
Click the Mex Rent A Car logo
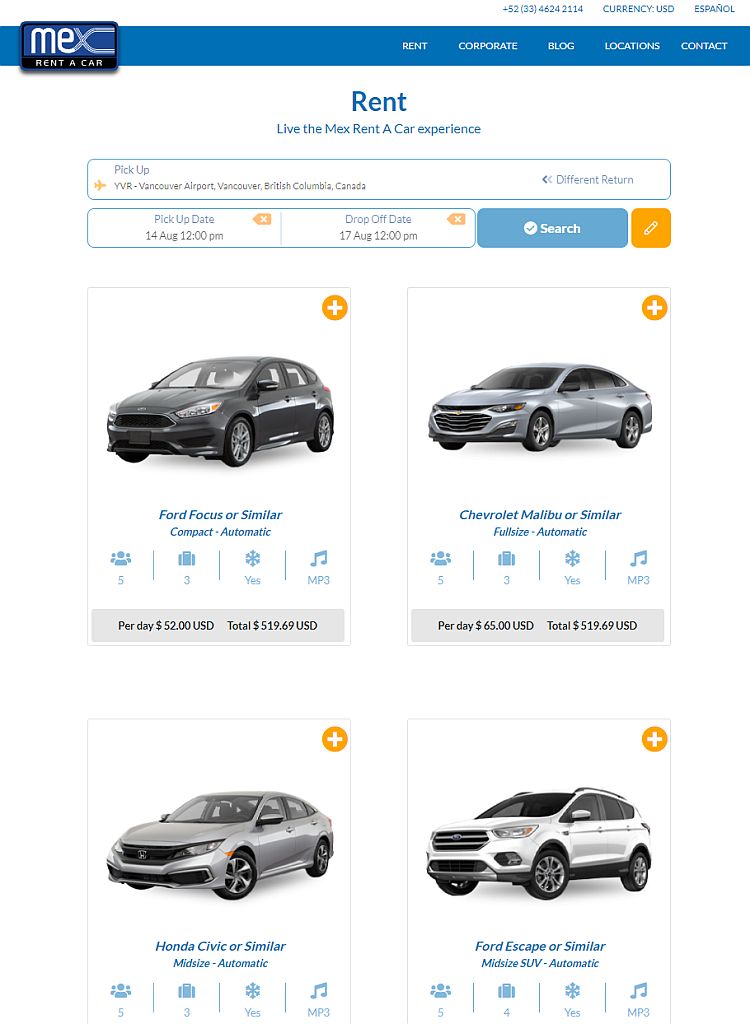point(69,46)
